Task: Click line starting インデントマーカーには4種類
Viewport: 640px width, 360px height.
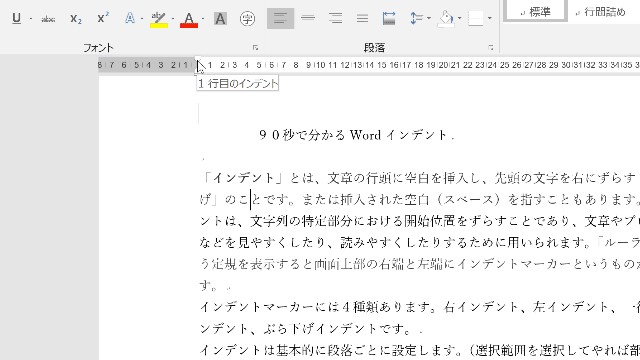Action: pos(420,307)
